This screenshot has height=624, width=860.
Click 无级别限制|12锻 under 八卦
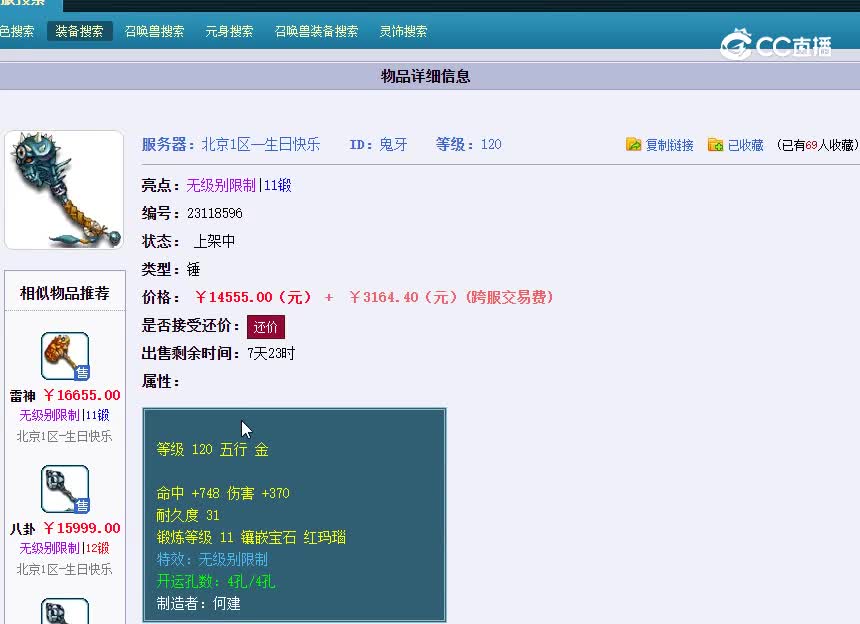point(64,548)
